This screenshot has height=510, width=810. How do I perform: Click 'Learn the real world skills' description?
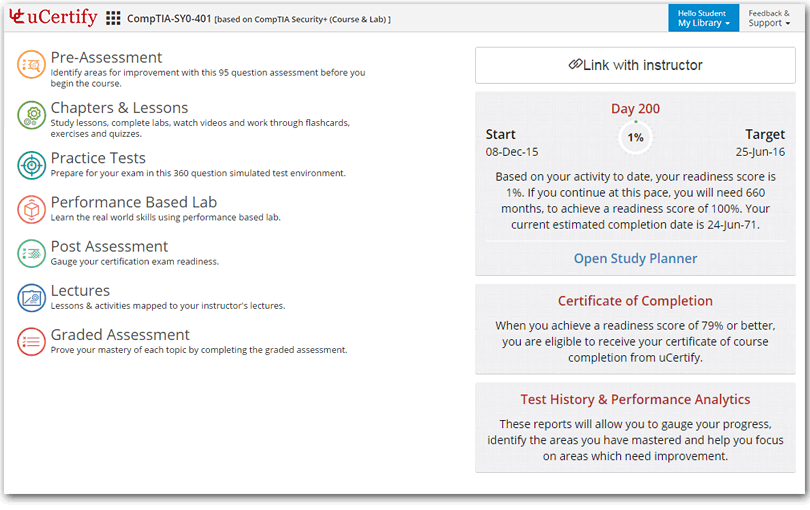coord(165,218)
